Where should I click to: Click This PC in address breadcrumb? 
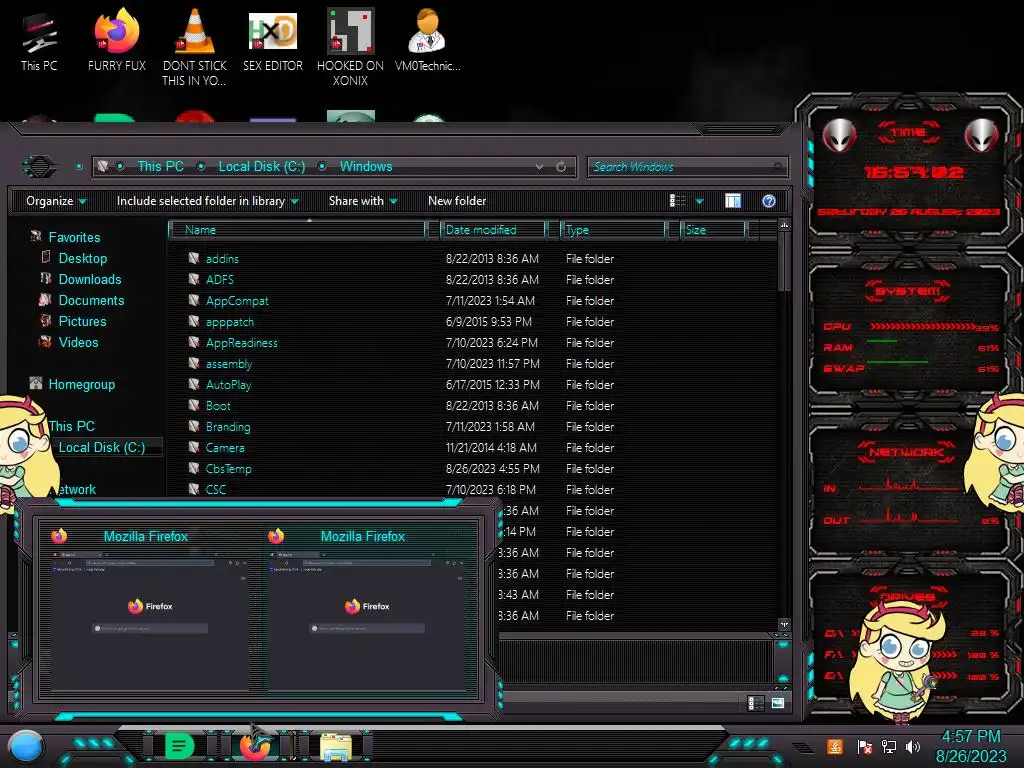click(161, 167)
